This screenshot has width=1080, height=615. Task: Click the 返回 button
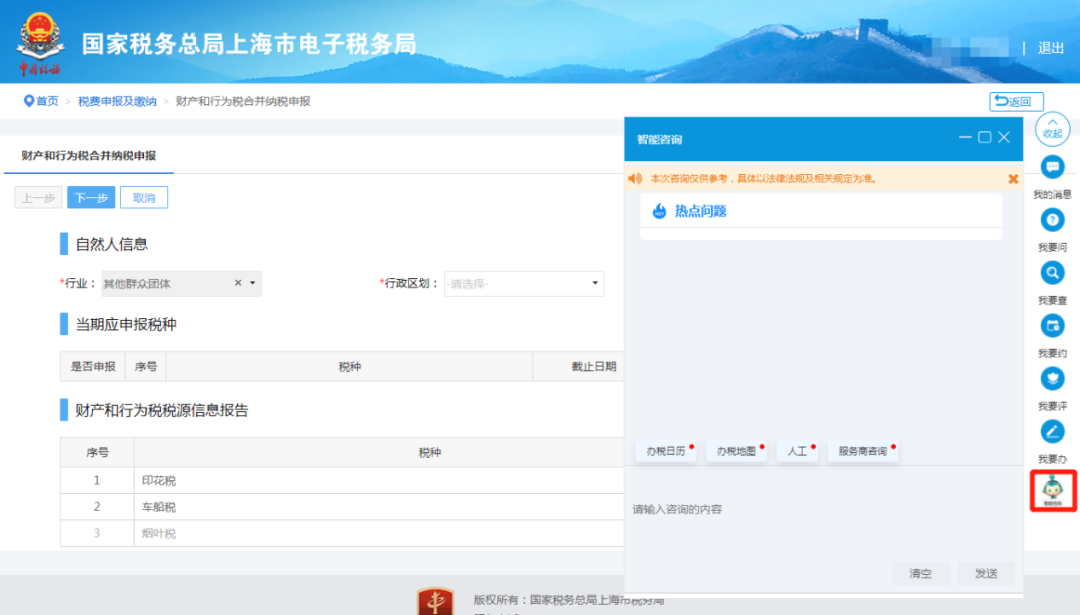click(1016, 101)
